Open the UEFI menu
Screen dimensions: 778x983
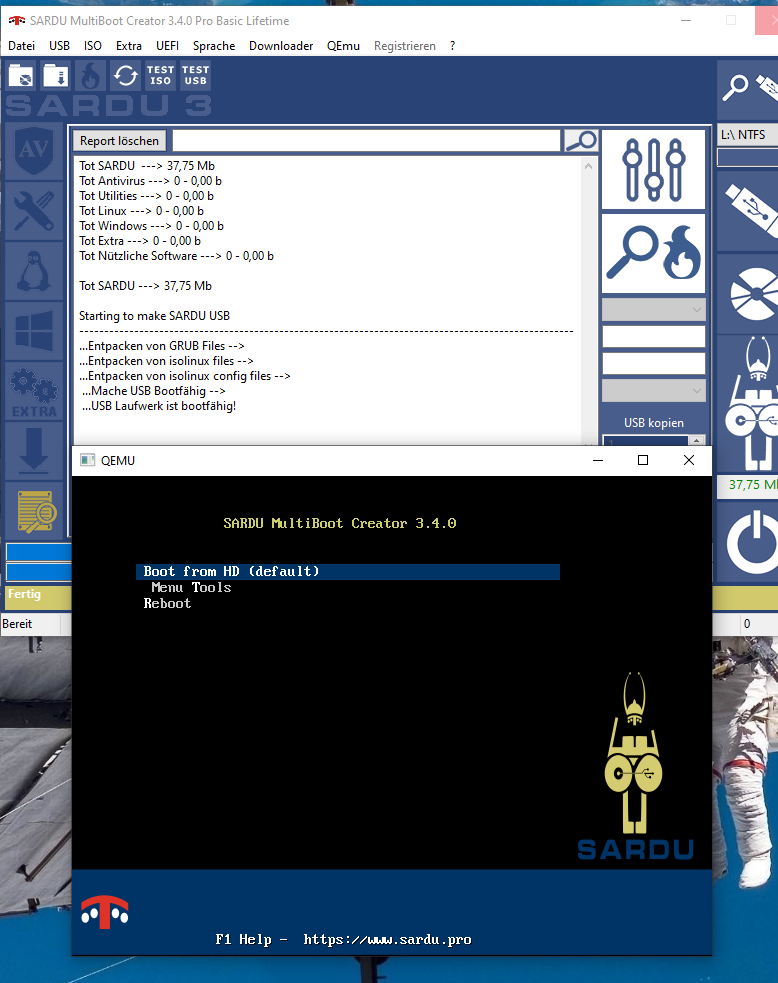coord(167,46)
